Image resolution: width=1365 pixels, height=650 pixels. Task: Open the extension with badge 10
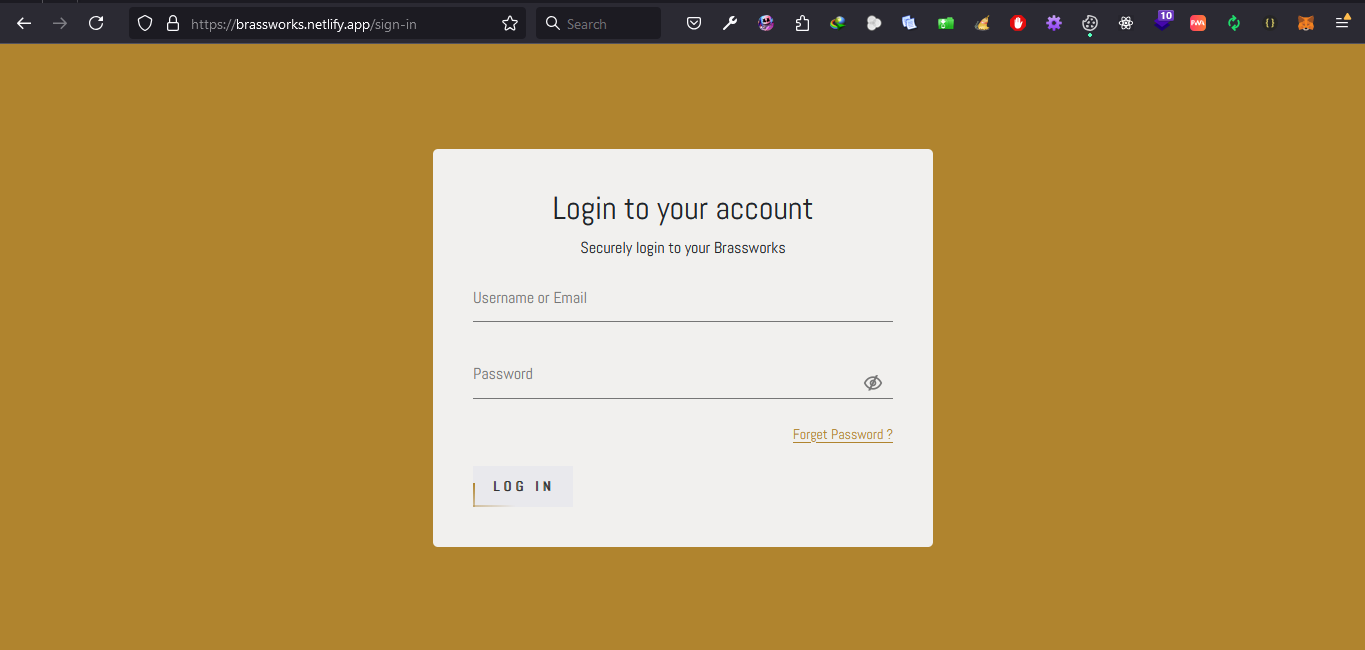[x=1162, y=21]
